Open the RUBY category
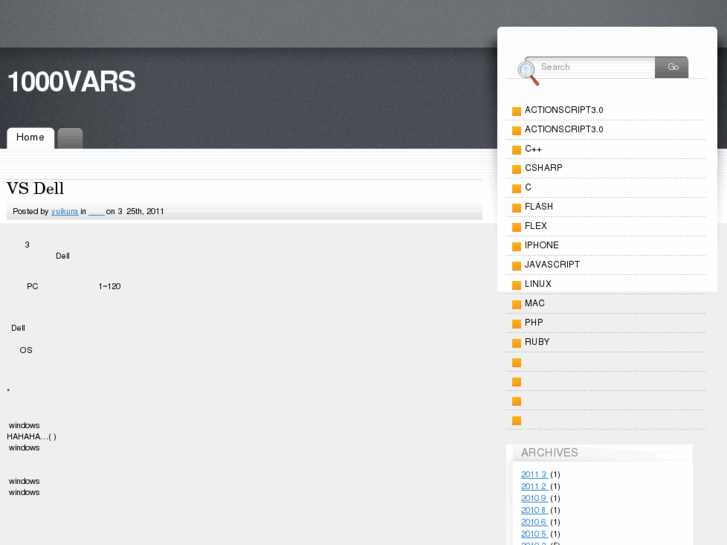The width and height of the screenshot is (727, 545). pyautogui.click(x=537, y=342)
